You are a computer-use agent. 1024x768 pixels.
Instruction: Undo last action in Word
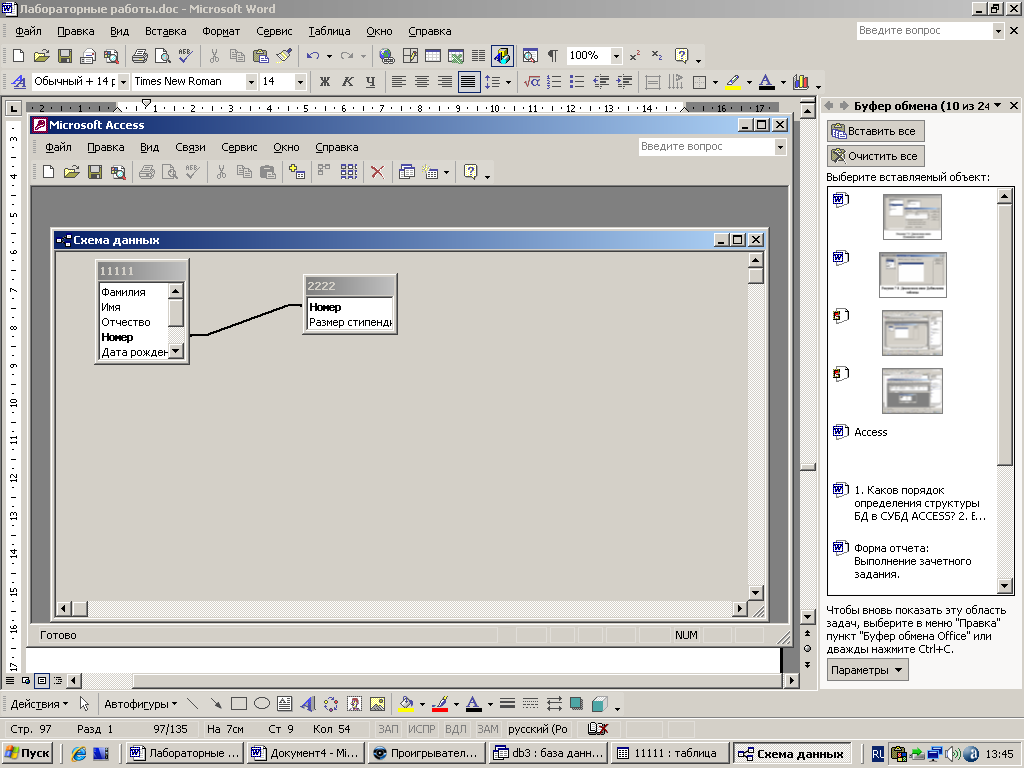(x=313, y=56)
